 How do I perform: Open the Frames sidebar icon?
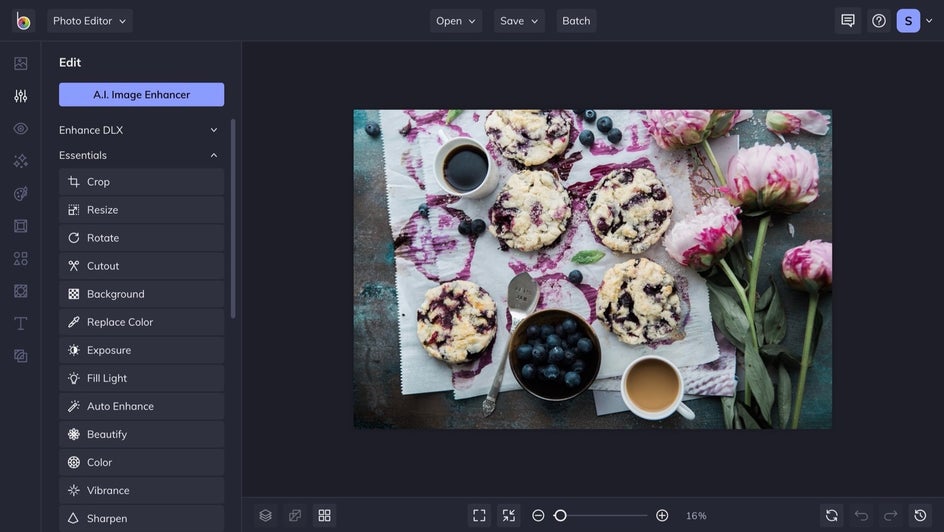(20, 226)
